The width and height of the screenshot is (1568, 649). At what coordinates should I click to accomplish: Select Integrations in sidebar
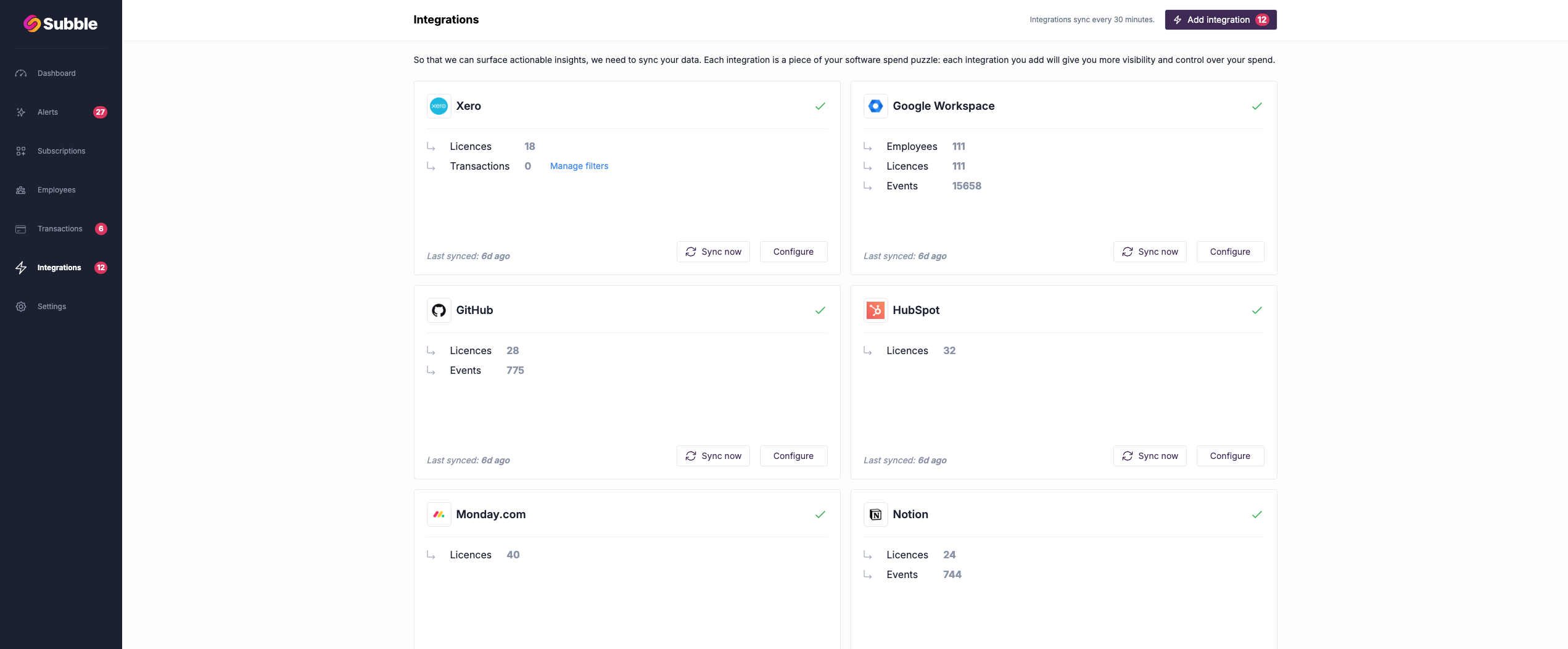pos(60,268)
